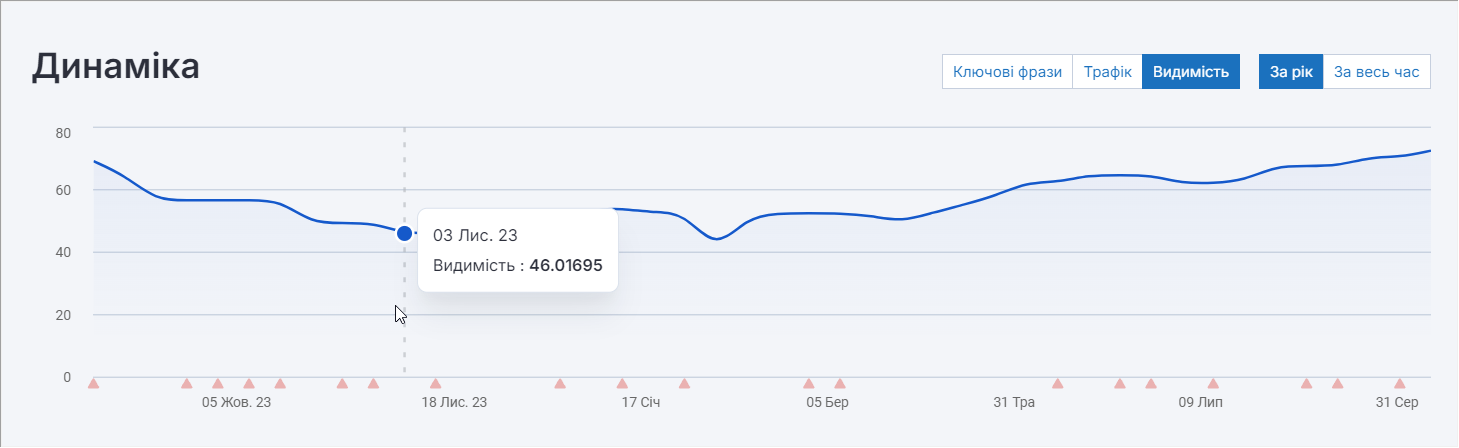Image resolution: width=1459 pixels, height=448 pixels.
Task: Show data for За весь час
Action: (1376, 72)
